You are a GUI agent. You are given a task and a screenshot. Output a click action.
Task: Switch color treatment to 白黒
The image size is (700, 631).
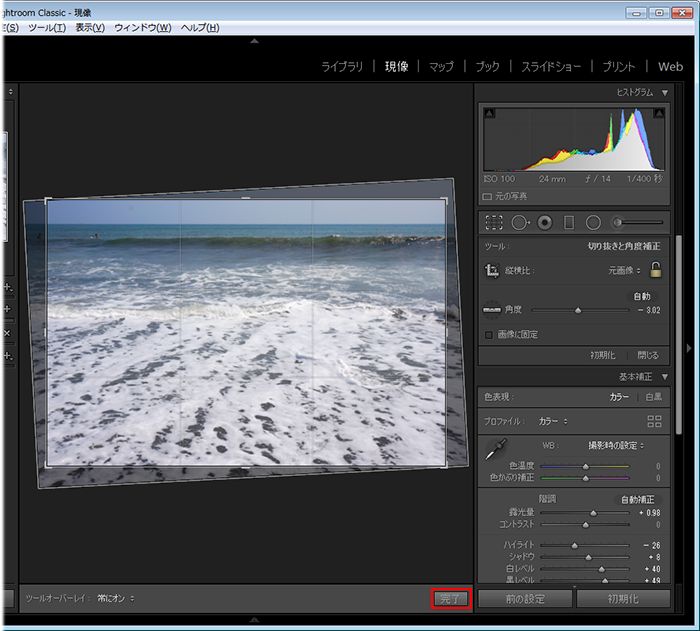click(x=653, y=397)
